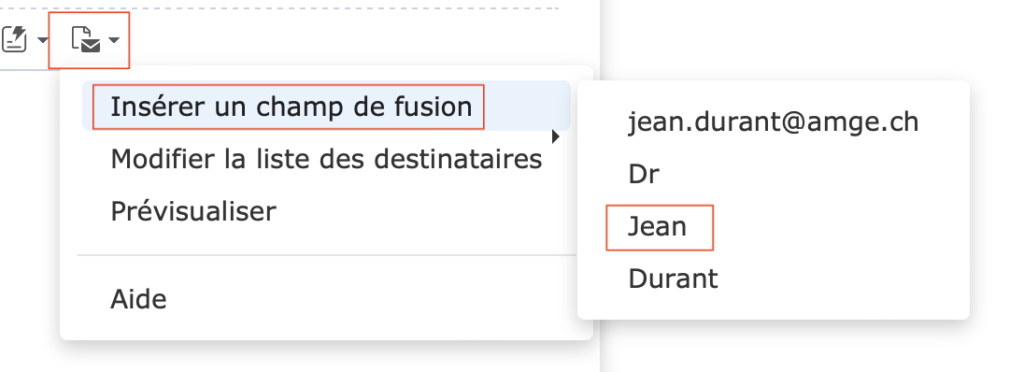
Task: Insert the Dr title merge field
Action: (643, 174)
